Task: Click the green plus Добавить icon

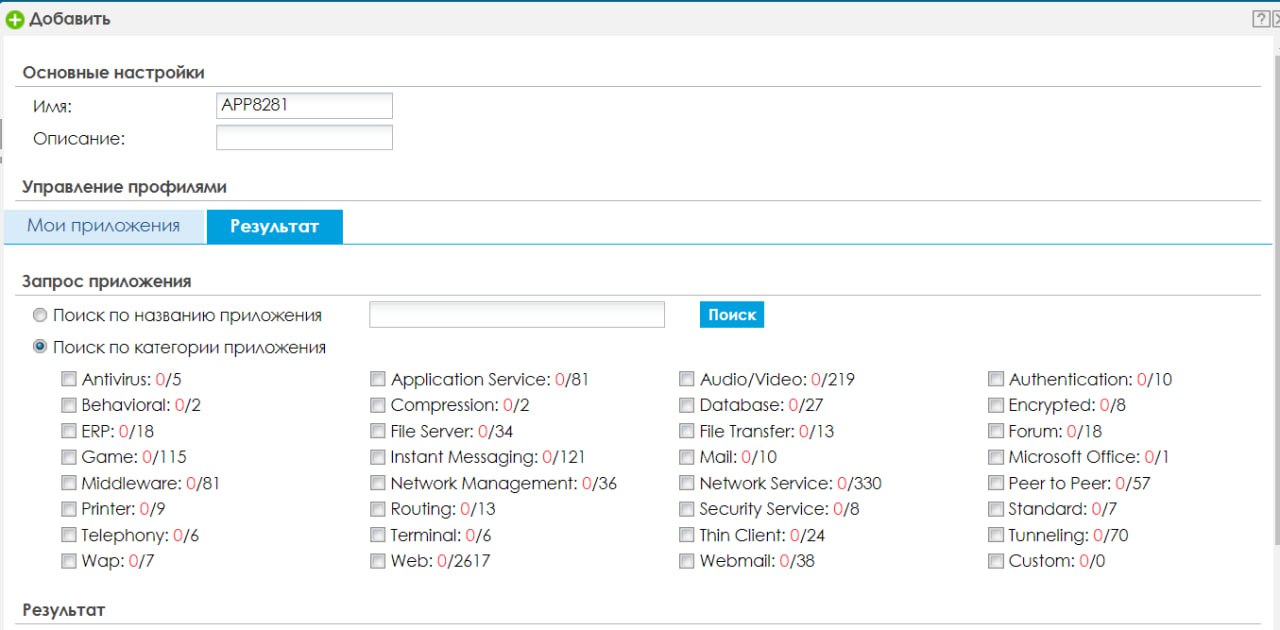Action: click(x=15, y=19)
